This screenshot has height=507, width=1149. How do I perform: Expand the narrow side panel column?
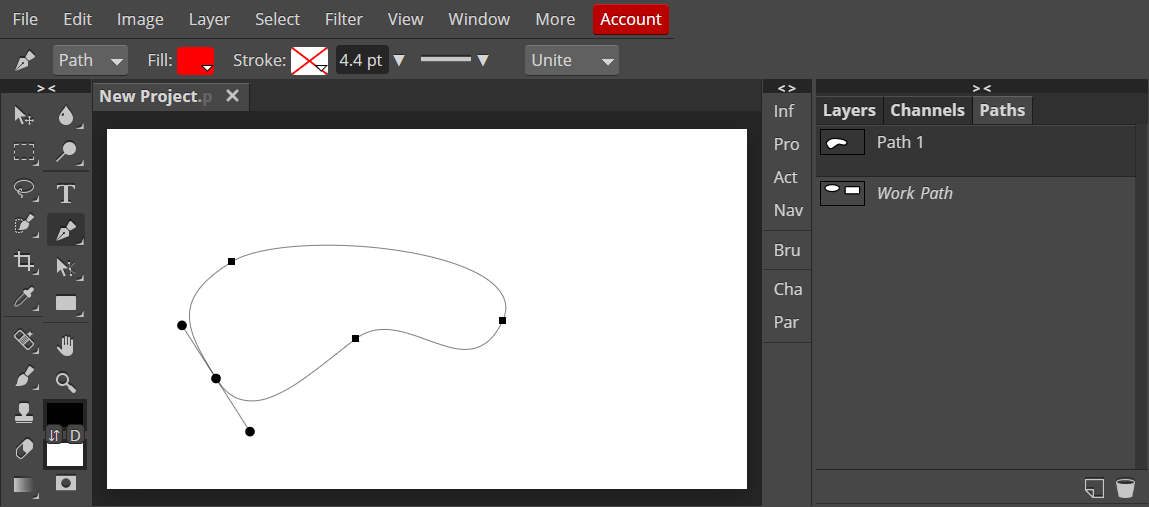786,87
